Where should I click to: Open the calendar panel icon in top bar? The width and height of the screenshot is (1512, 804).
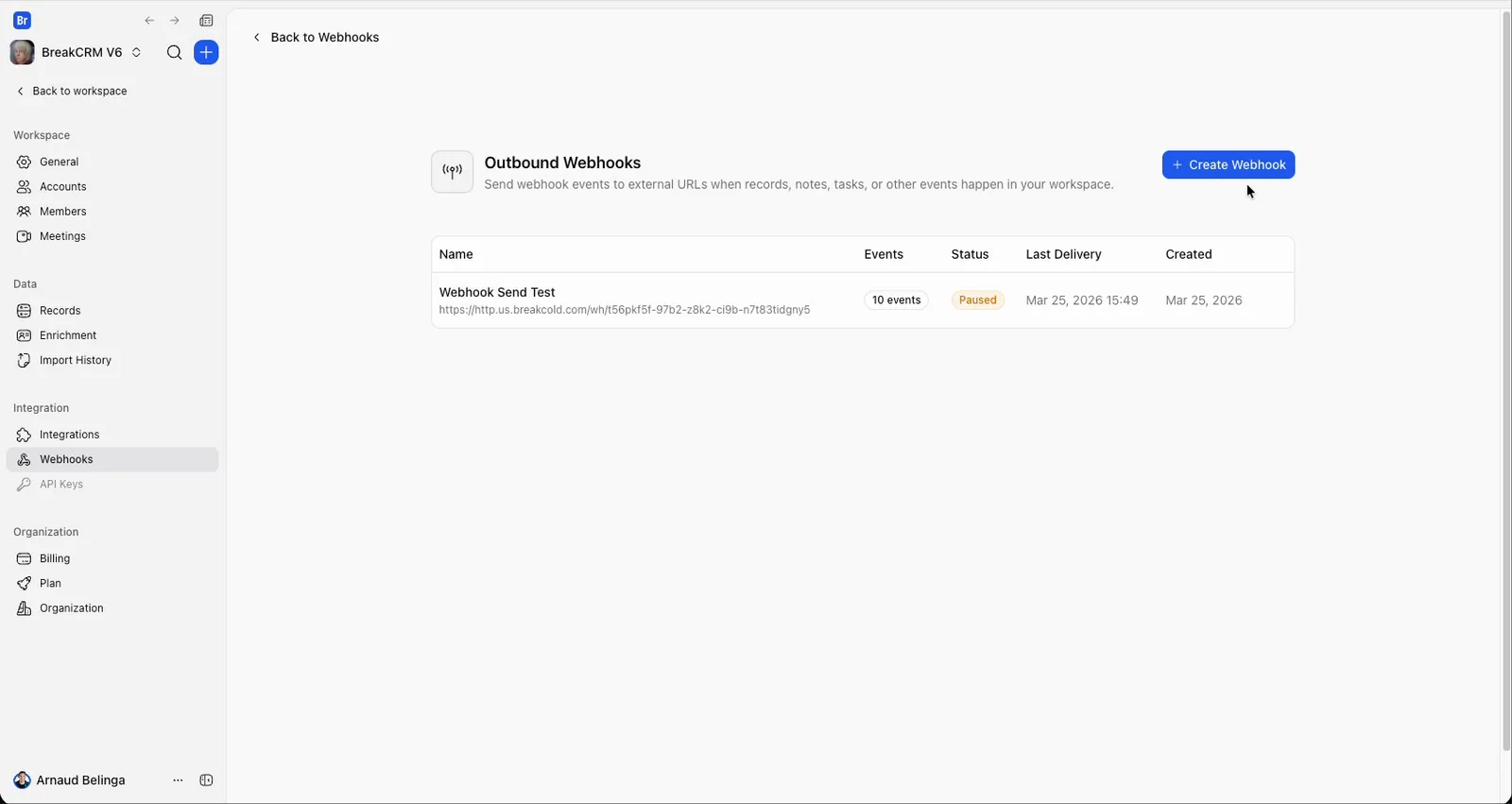206,21
